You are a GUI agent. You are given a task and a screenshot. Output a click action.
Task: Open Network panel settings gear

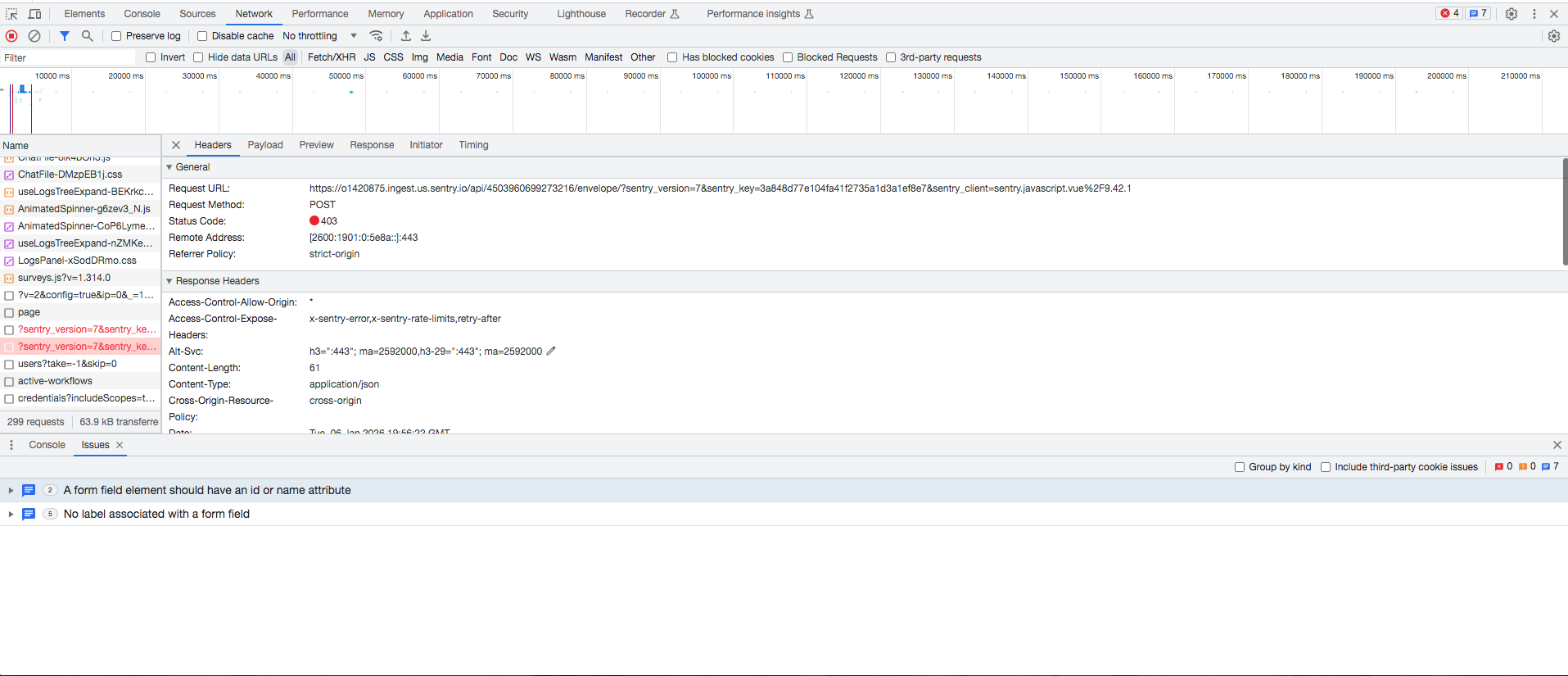(x=1554, y=36)
